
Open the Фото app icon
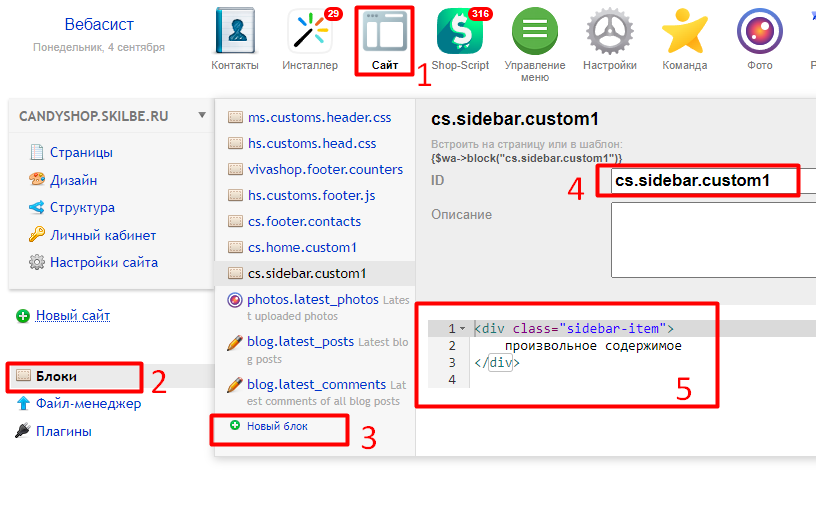click(x=759, y=32)
